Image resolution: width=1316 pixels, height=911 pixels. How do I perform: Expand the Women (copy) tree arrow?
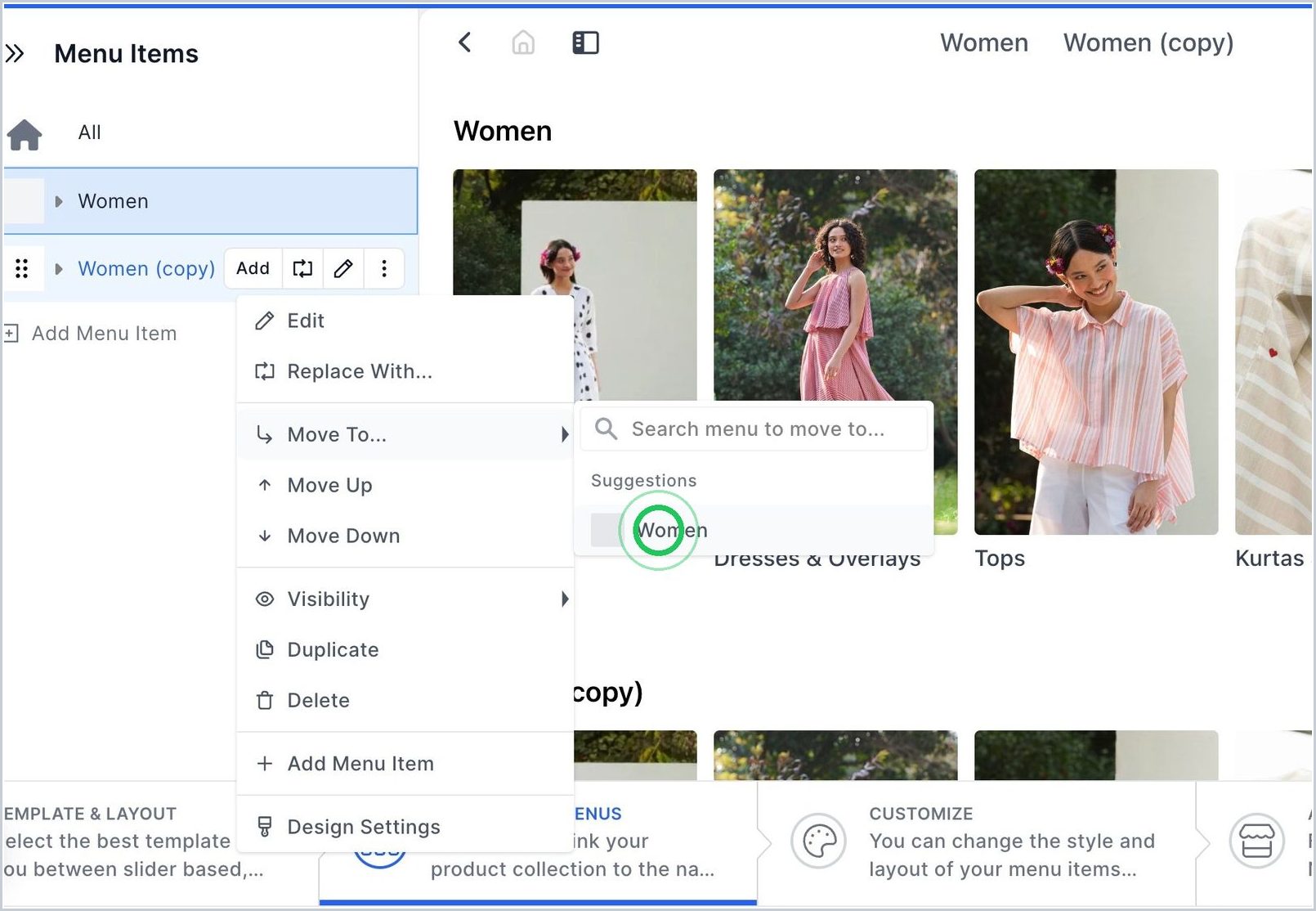click(59, 269)
